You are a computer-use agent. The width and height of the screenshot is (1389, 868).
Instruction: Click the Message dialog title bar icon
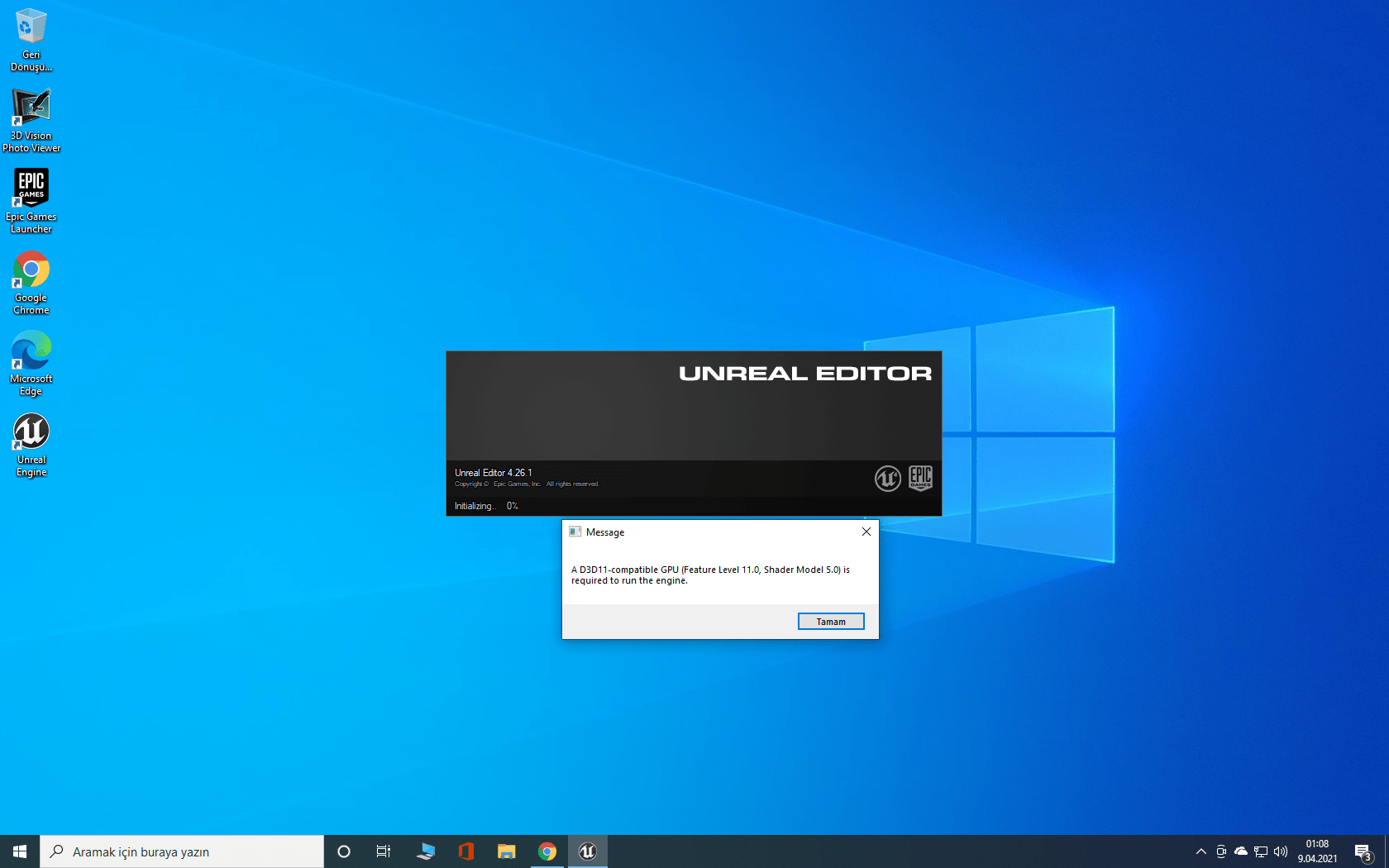point(575,532)
